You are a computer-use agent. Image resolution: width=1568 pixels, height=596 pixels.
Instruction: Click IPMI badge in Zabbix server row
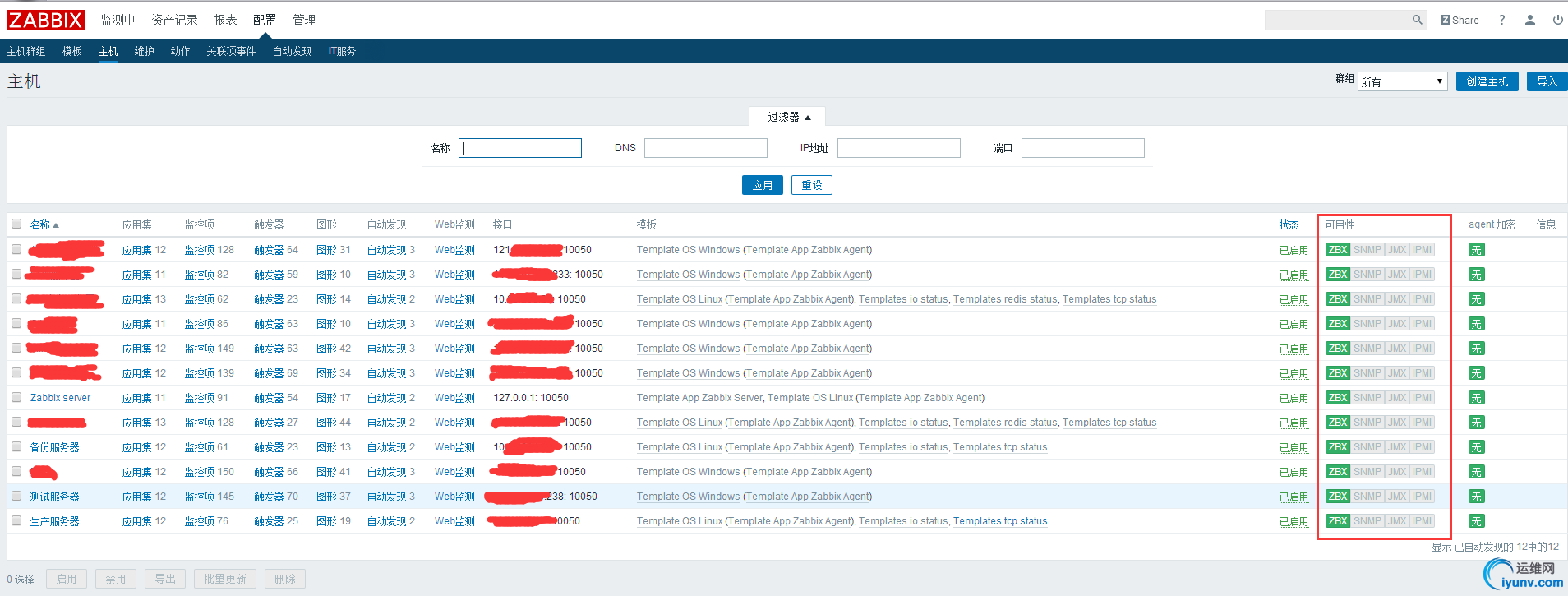(1423, 398)
